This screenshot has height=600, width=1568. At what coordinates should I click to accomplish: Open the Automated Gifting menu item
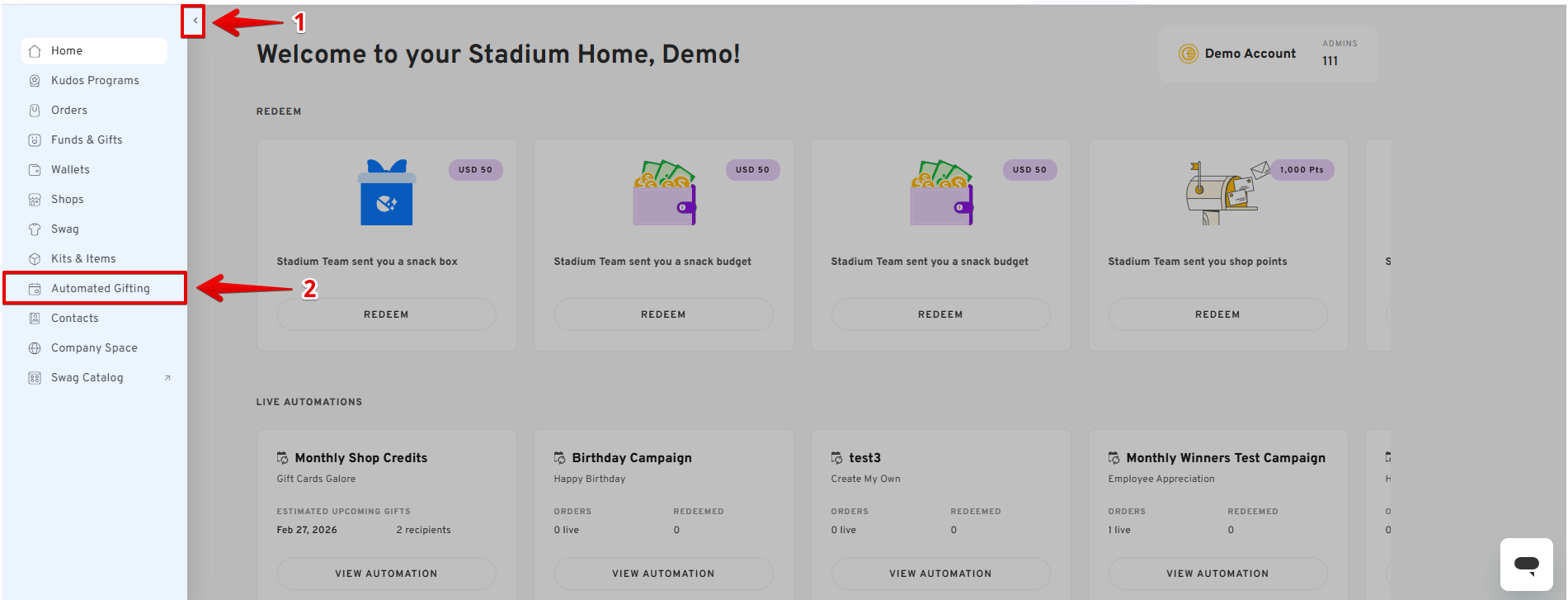[100, 289]
